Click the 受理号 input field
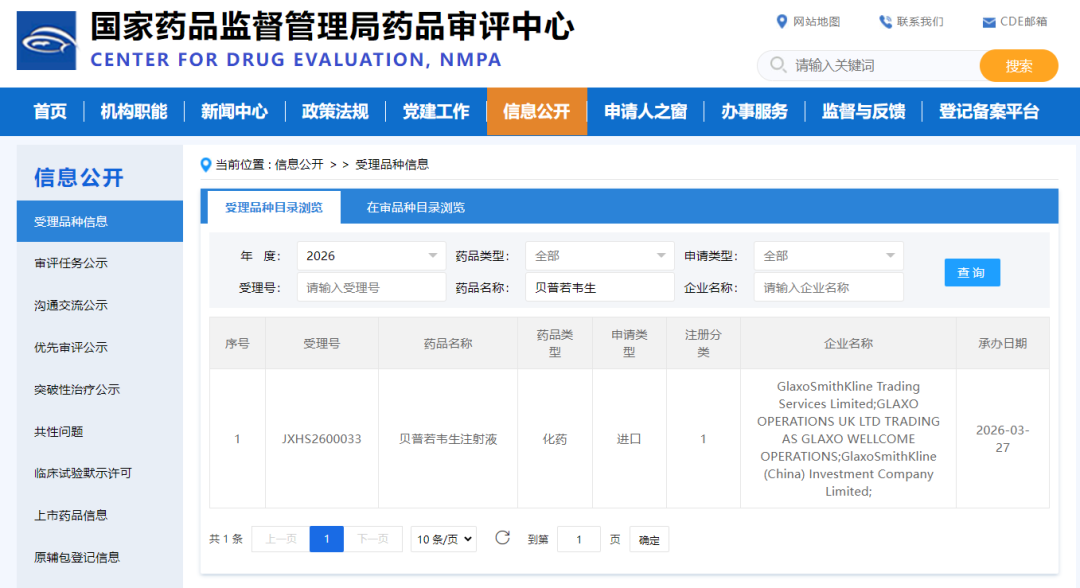This screenshot has width=1080, height=588. tap(371, 288)
